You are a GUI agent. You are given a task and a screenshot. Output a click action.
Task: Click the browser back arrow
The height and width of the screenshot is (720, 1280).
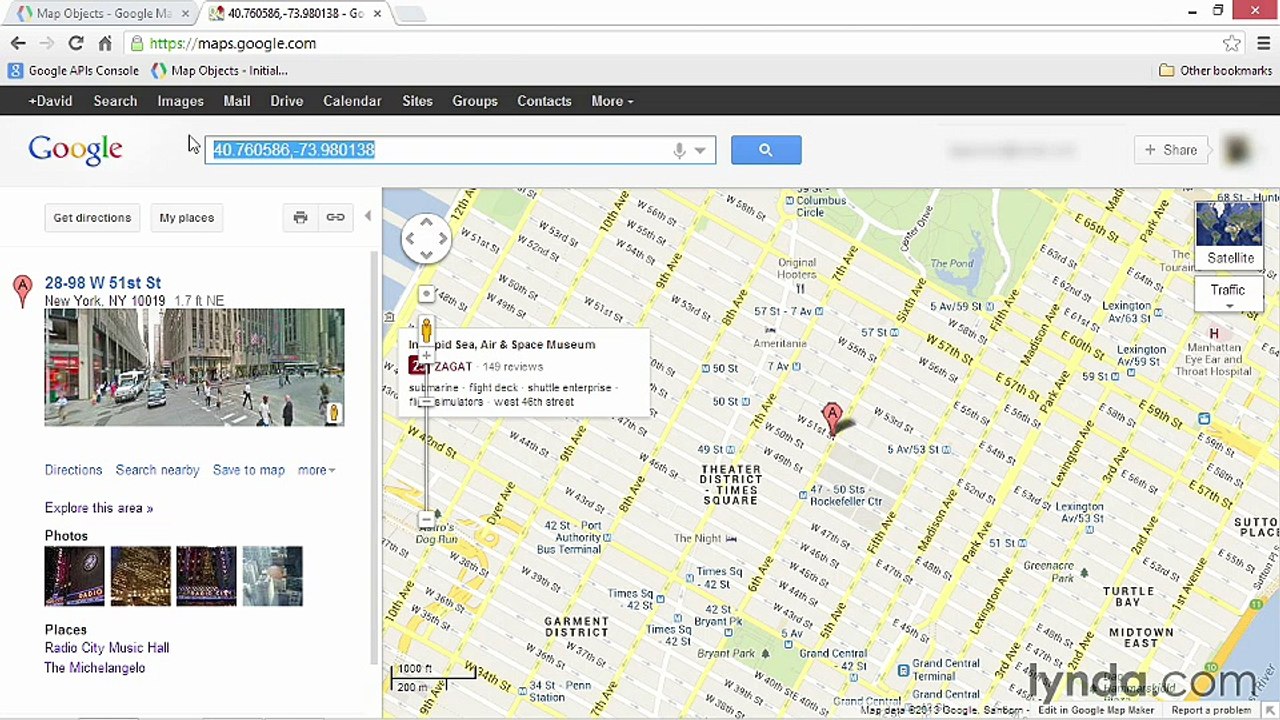click(18, 43)
